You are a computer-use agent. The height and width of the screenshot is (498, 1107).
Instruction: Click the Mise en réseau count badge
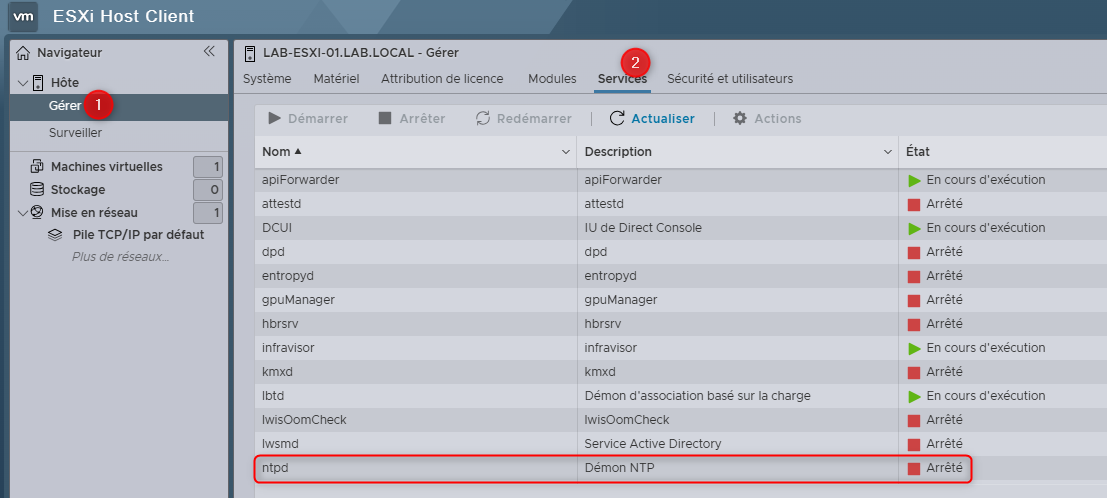point(208,213)
